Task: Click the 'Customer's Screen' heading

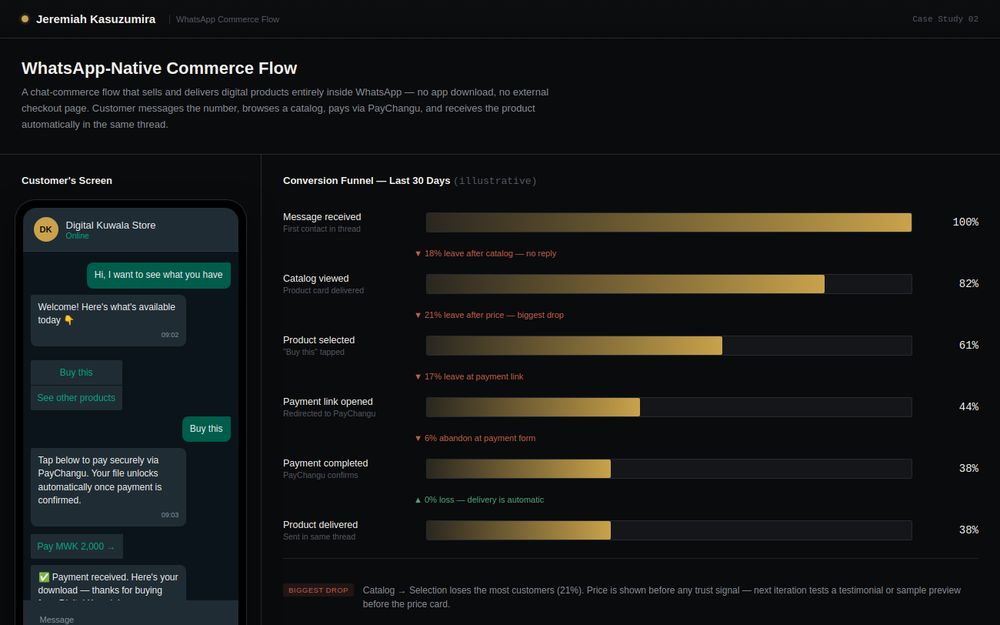Action: (67, 180)
